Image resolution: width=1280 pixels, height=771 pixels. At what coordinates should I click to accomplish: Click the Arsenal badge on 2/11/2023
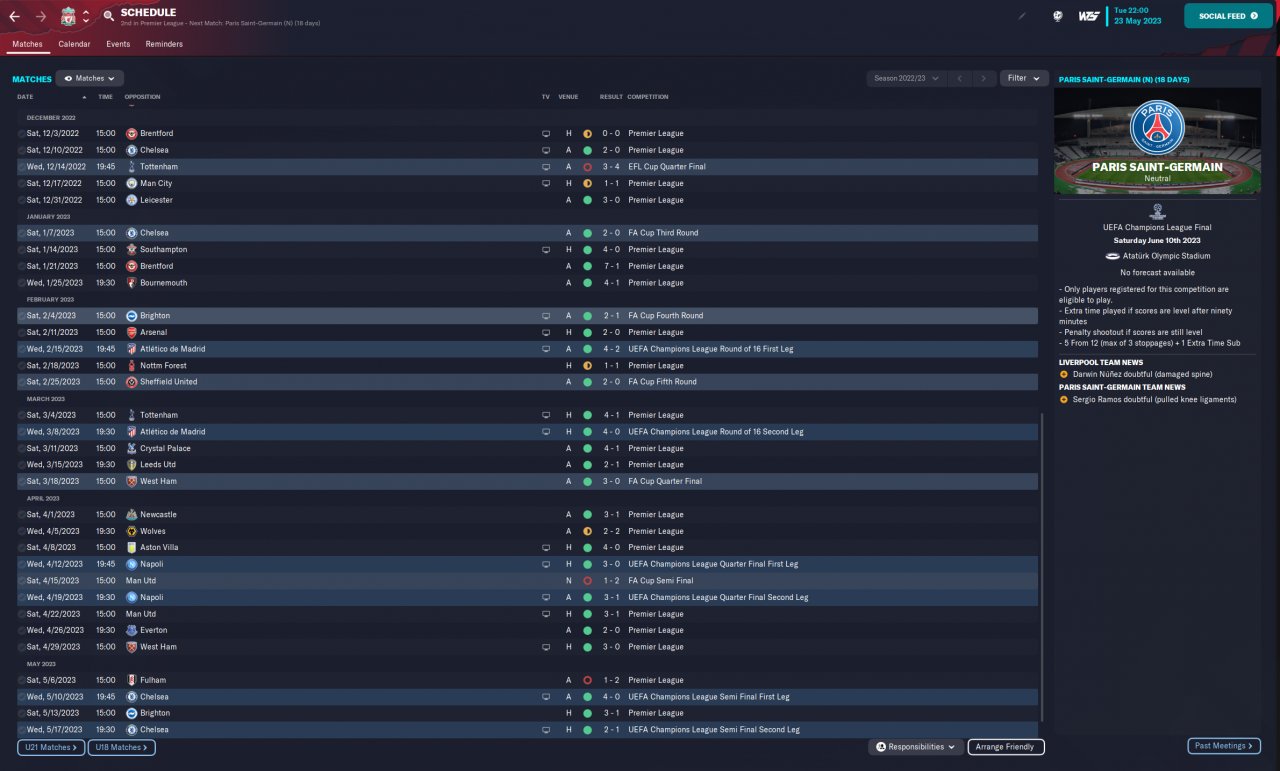click(131, 332)
